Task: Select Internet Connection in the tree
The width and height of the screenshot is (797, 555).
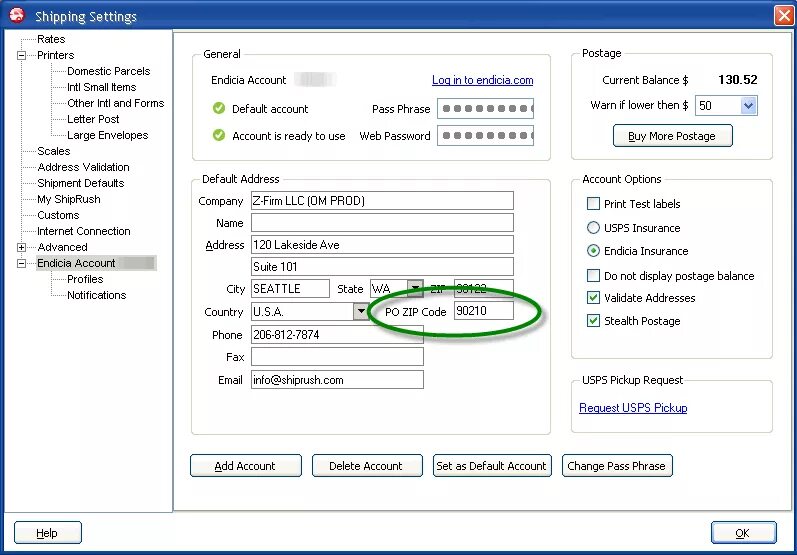Action: (84, 231)
